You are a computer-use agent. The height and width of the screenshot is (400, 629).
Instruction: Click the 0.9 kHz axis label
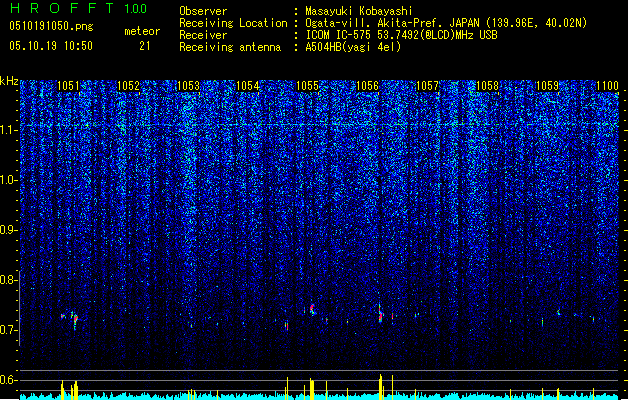(8, 230)
